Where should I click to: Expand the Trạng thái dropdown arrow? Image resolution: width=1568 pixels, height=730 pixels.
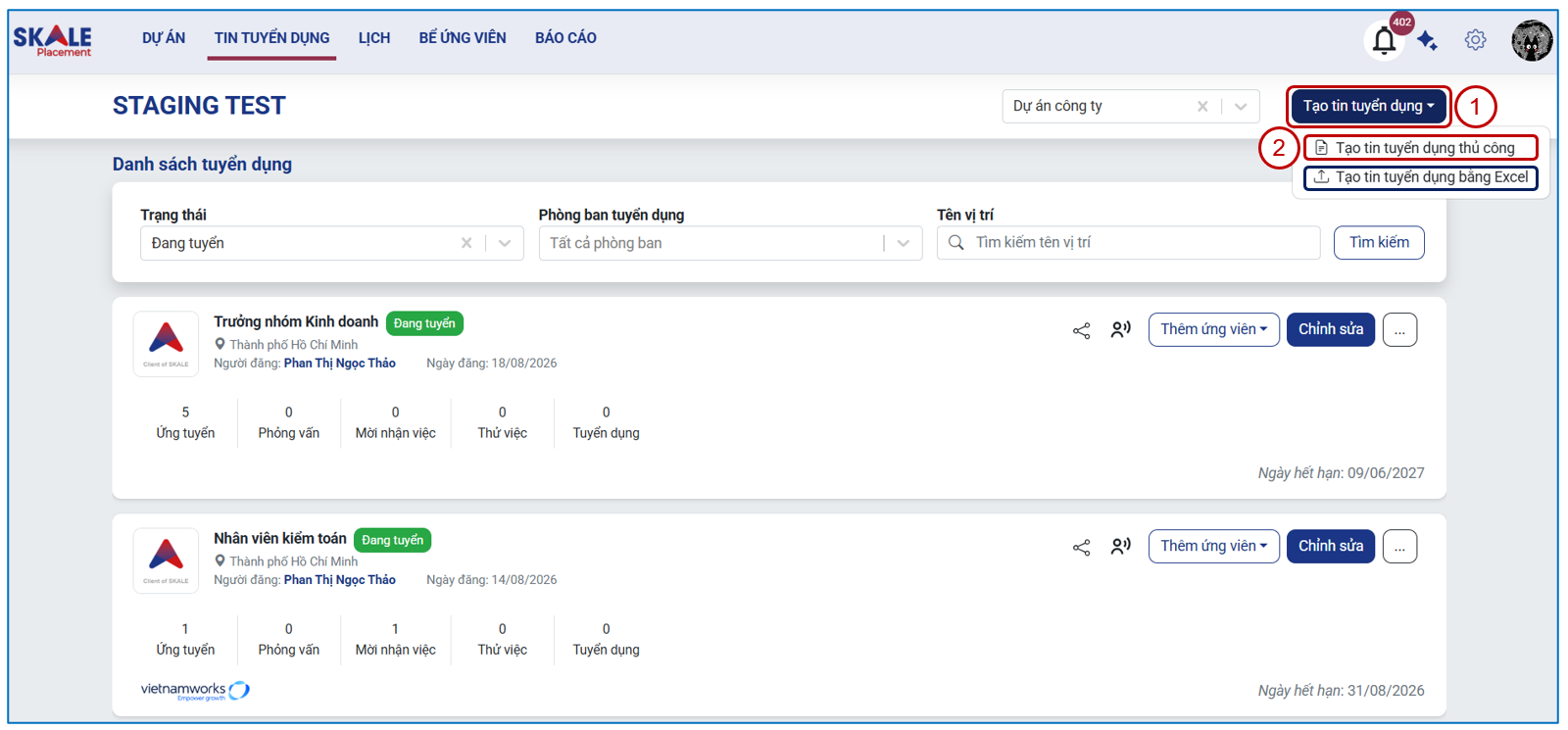pyautogui.click(x=505, y=243)
